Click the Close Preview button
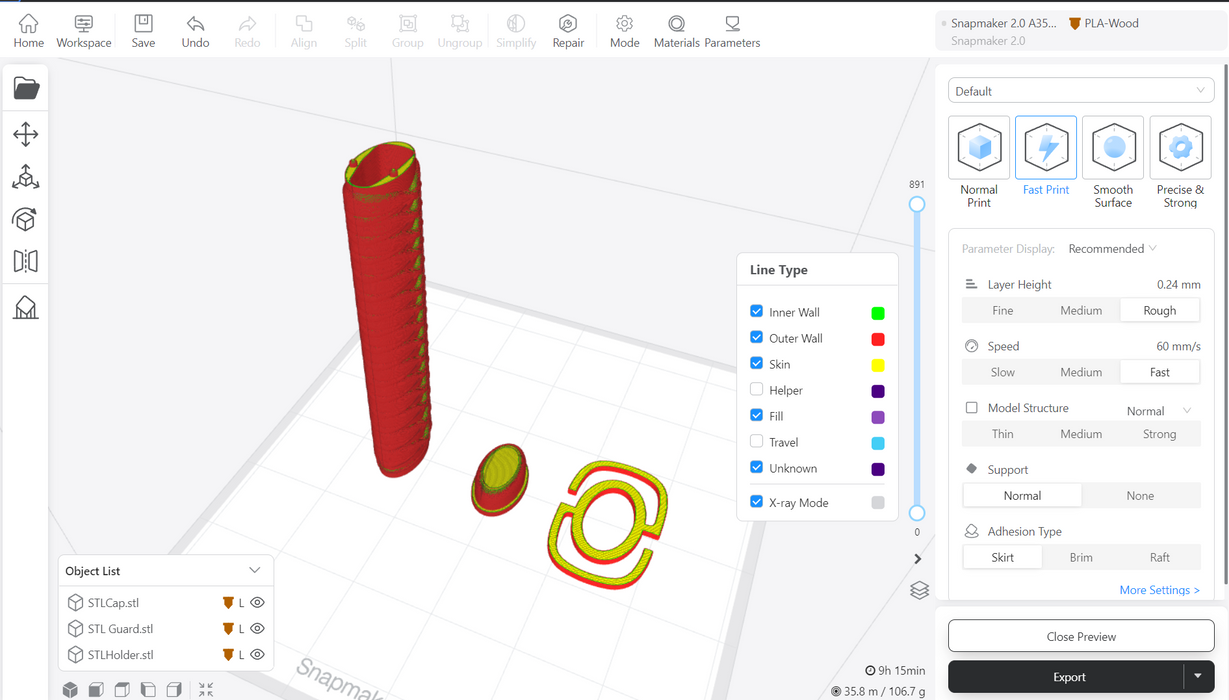Viewport: 1229px width, 700px height. (x=1080, y=636)
